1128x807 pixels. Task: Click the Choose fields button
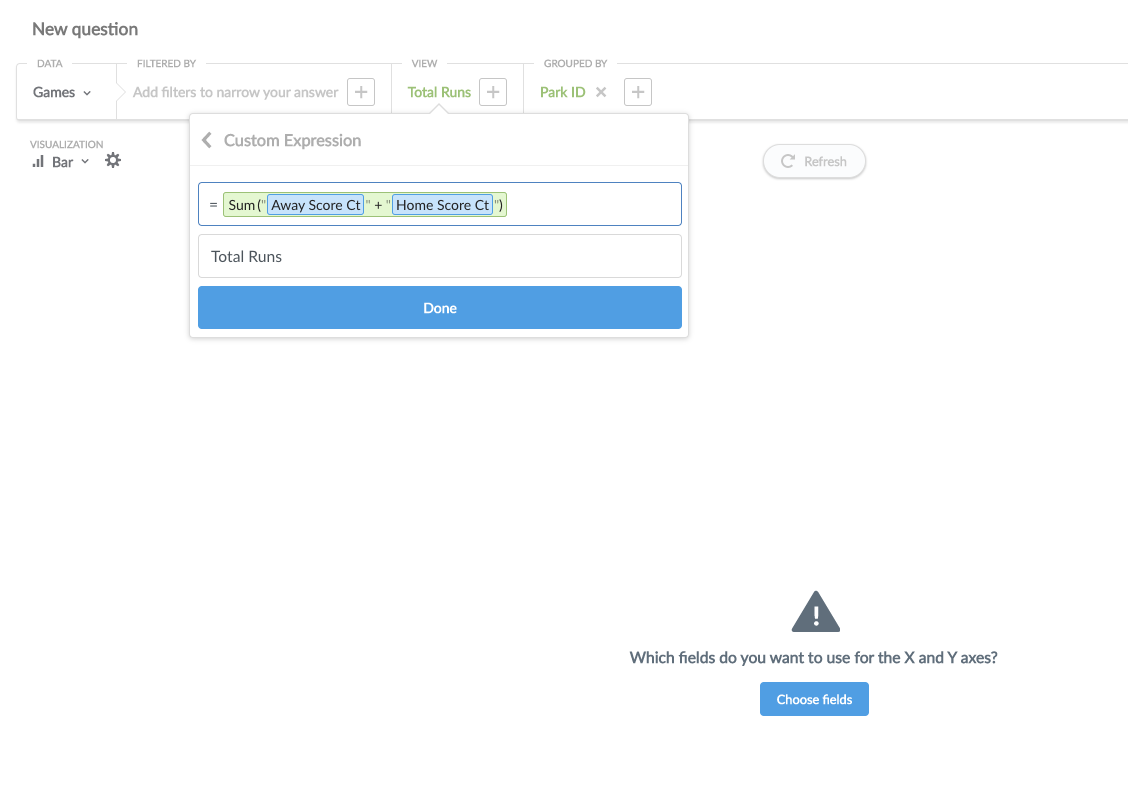(814, 699)
